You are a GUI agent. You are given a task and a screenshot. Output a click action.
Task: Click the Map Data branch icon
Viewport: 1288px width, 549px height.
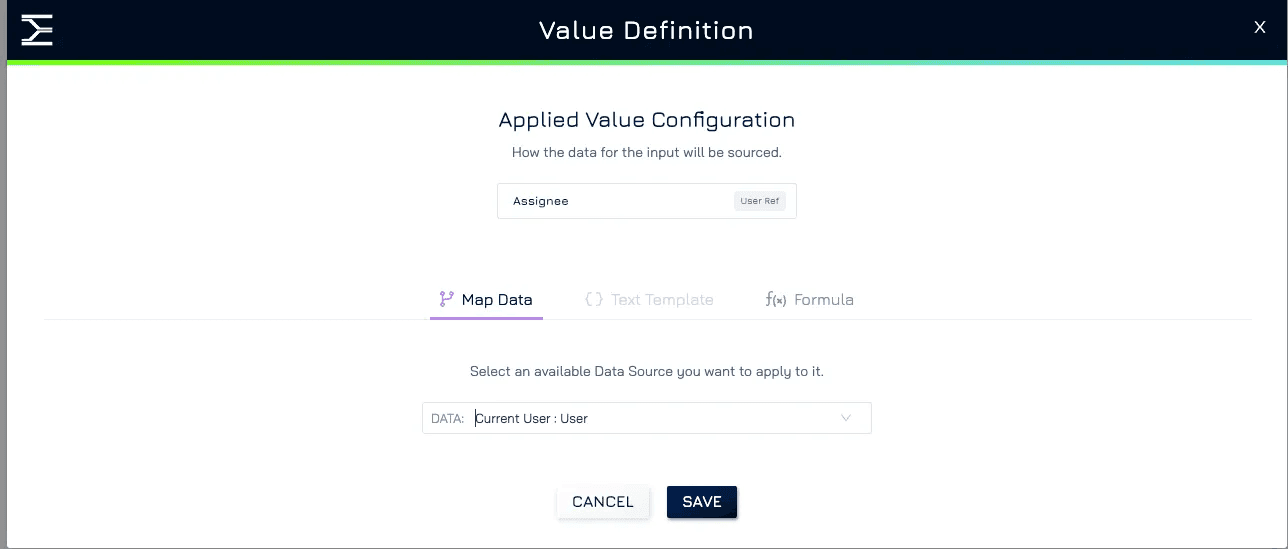(447, 299)
